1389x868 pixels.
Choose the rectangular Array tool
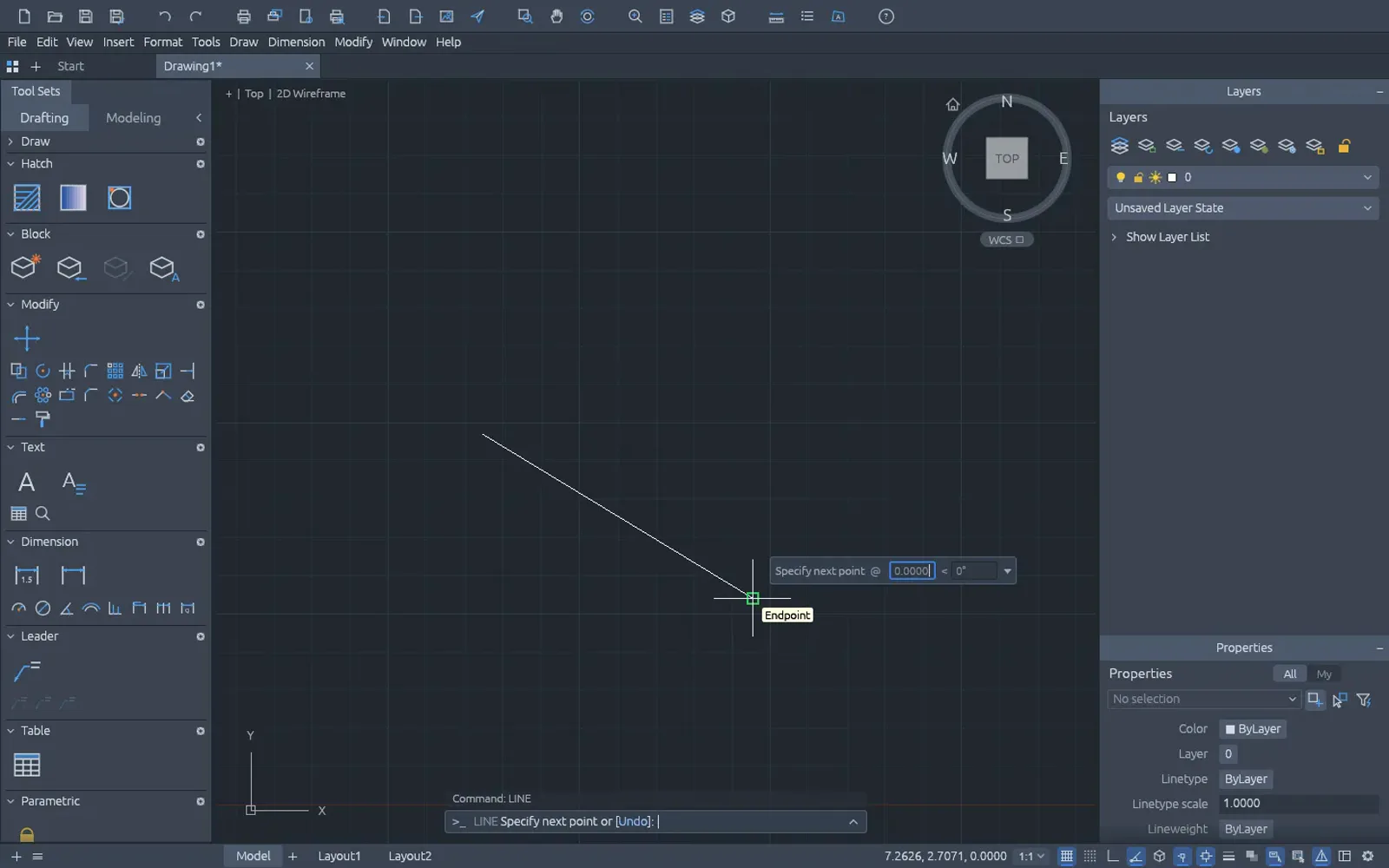pyautogui.click(x=115, y=372)
